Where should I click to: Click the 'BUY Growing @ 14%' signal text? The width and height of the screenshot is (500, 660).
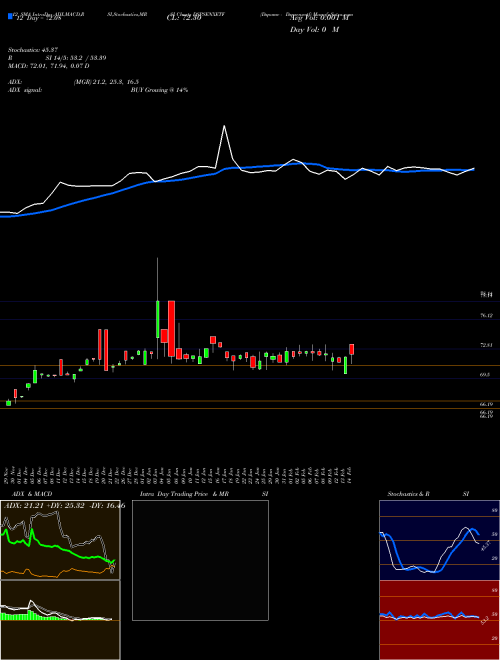point(159,90)
